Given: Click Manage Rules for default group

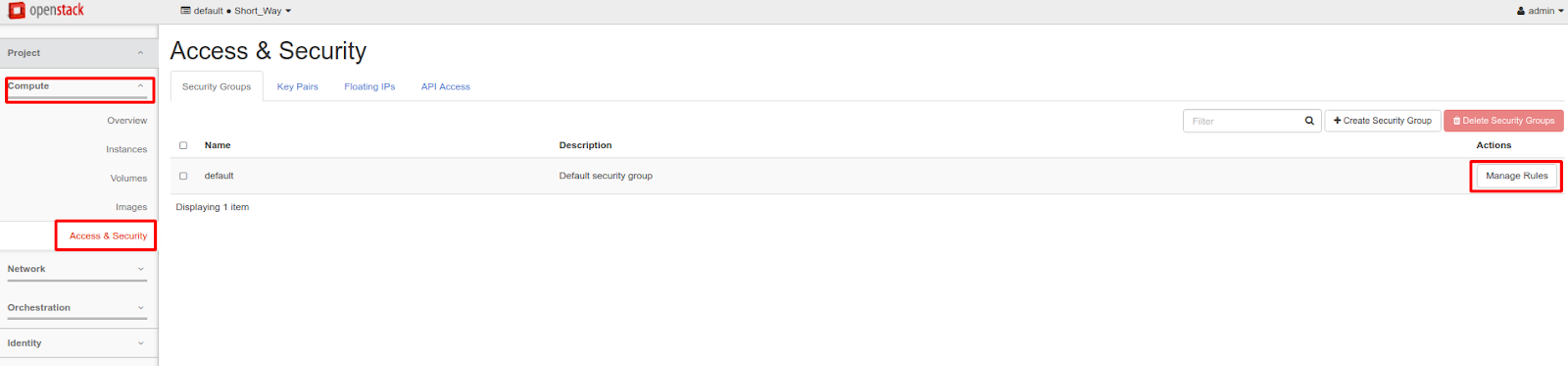Looking at the screenshot, I should coord(1516,176).
